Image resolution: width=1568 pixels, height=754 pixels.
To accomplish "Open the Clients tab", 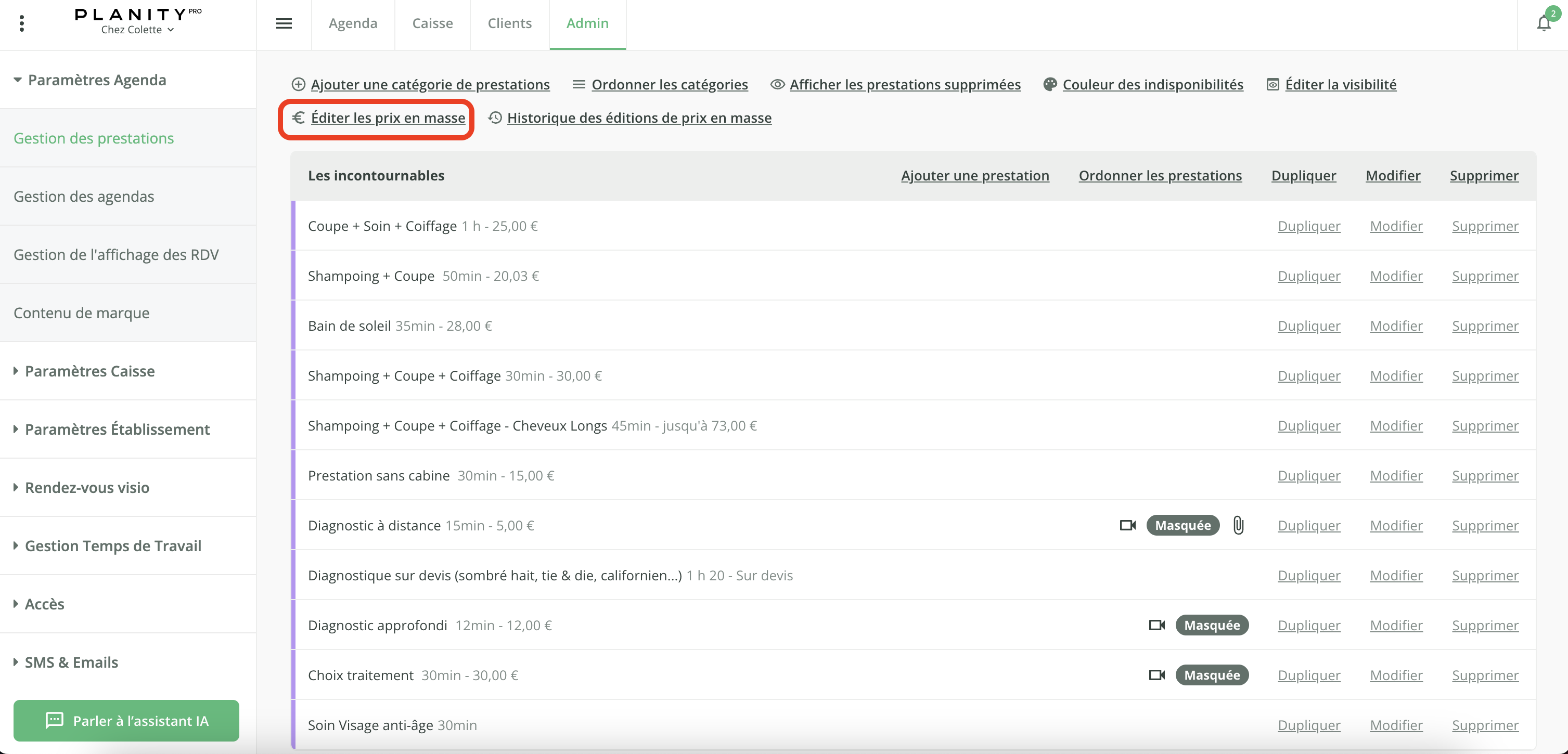I will 509,23.
